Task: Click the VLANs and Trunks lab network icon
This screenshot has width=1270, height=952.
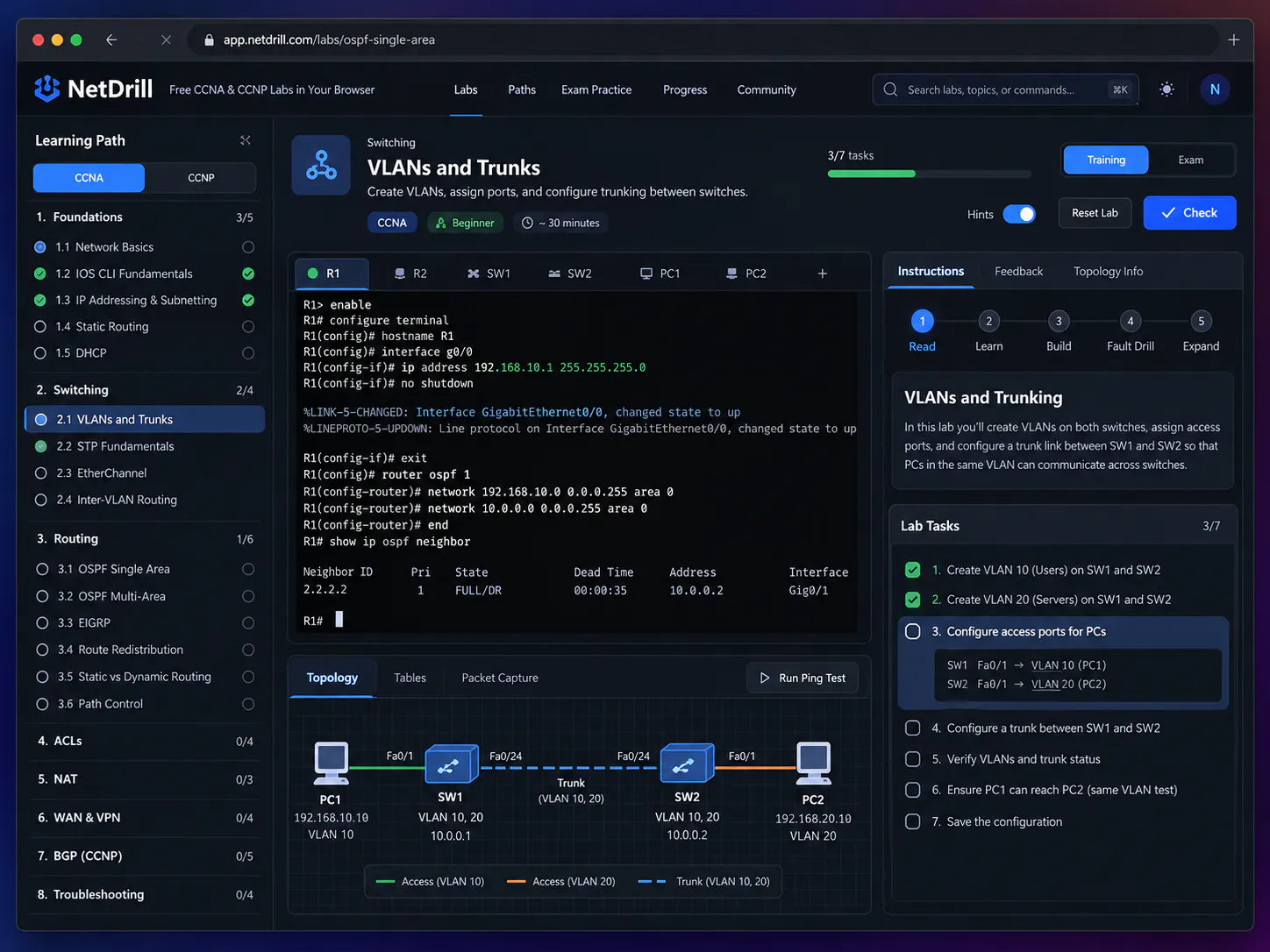Action: pos(321,165)
